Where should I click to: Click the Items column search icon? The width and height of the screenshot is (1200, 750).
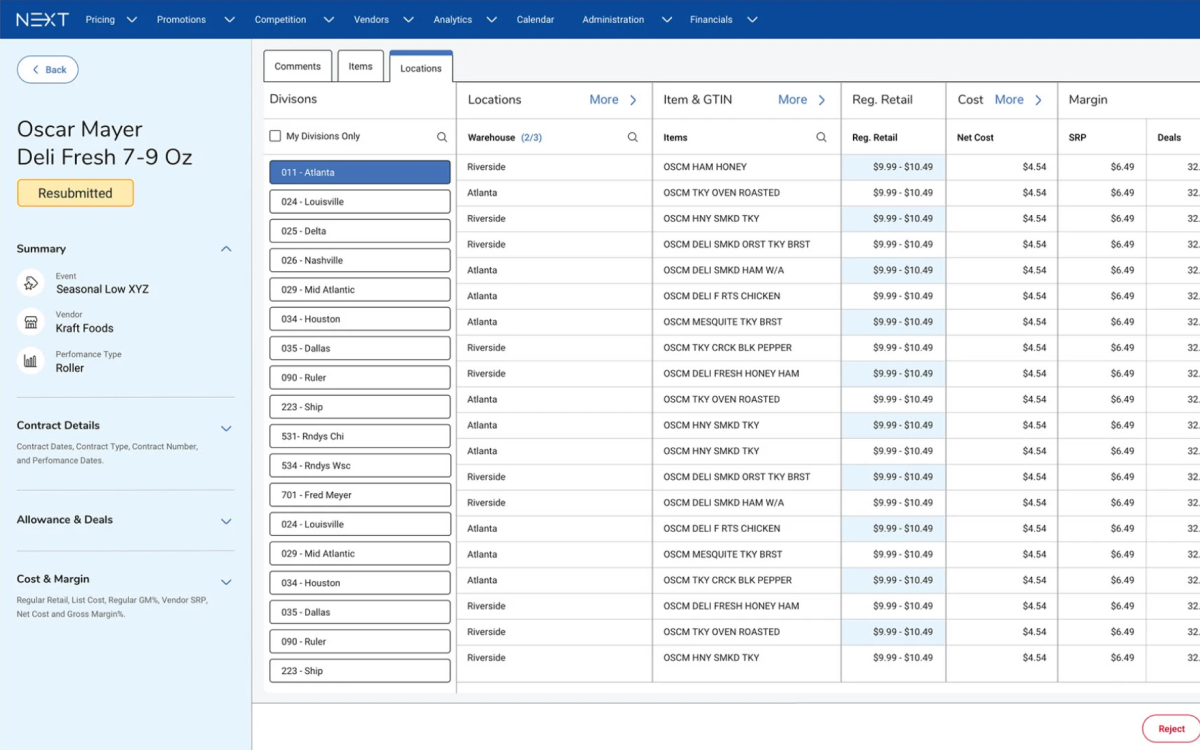(x=821, y=138)
